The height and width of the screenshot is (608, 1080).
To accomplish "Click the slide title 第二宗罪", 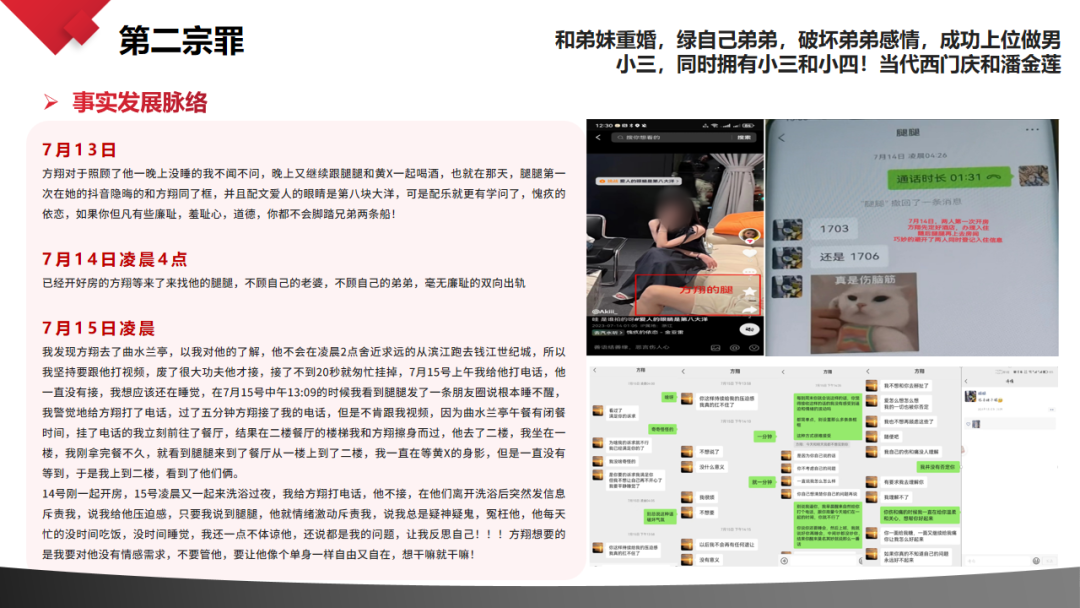I will pos(181,41).
